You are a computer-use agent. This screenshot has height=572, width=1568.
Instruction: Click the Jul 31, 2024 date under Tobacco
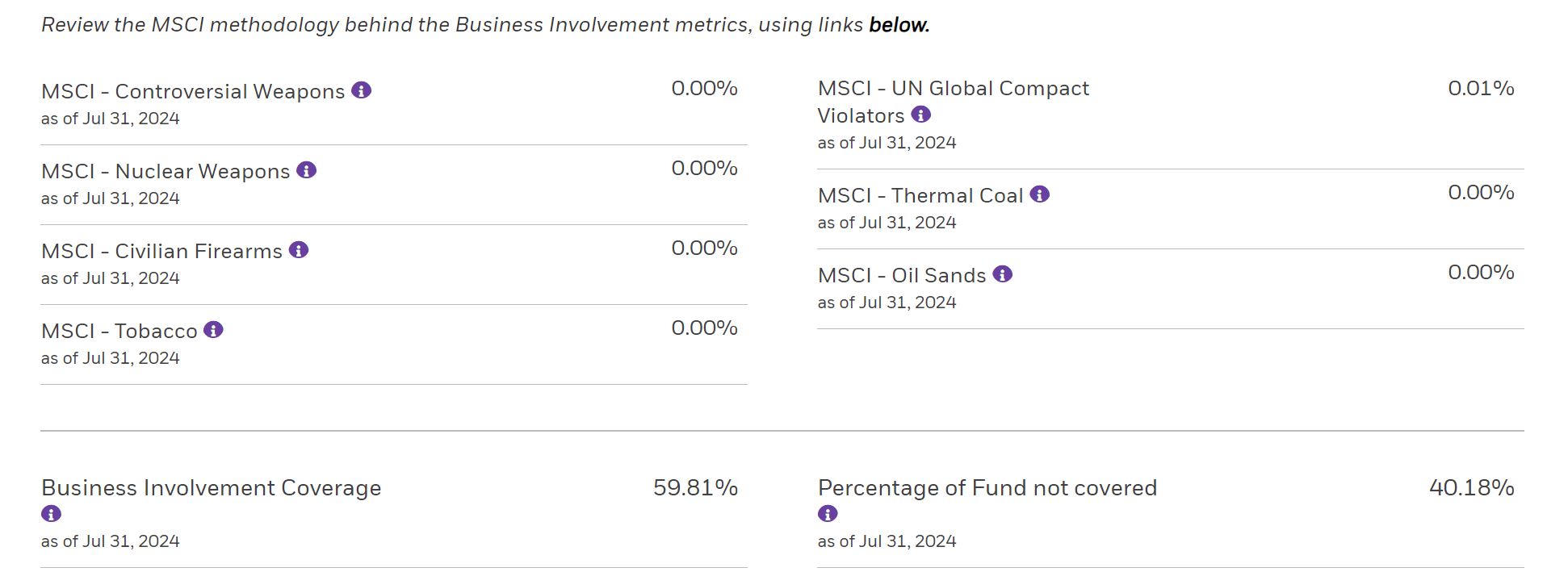111,357
